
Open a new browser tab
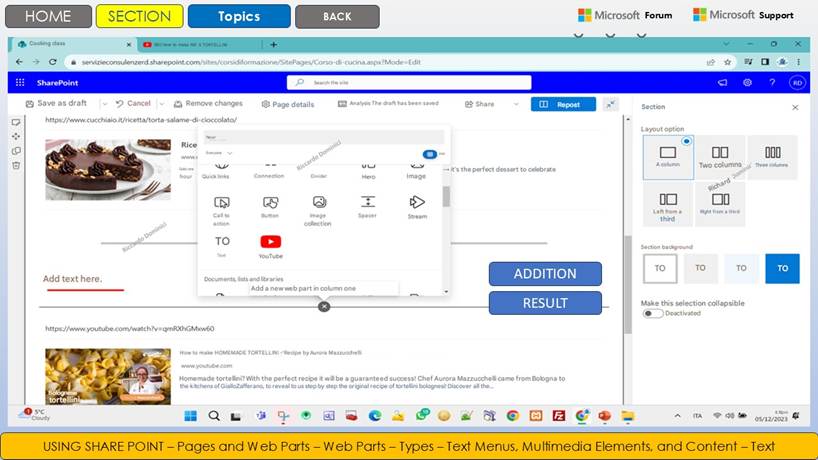pos(273,44)
